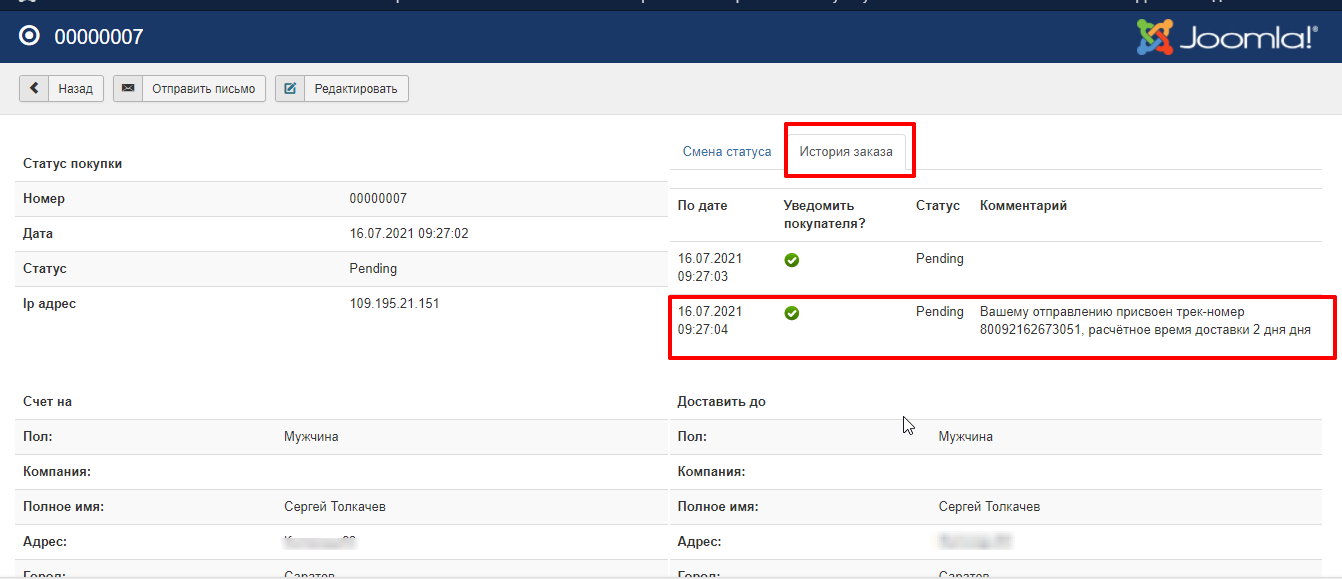The width and height of the screenshot is (1342, 579).
Task: Click the tracking number comment text
Action: click(x=1144, y=321)
